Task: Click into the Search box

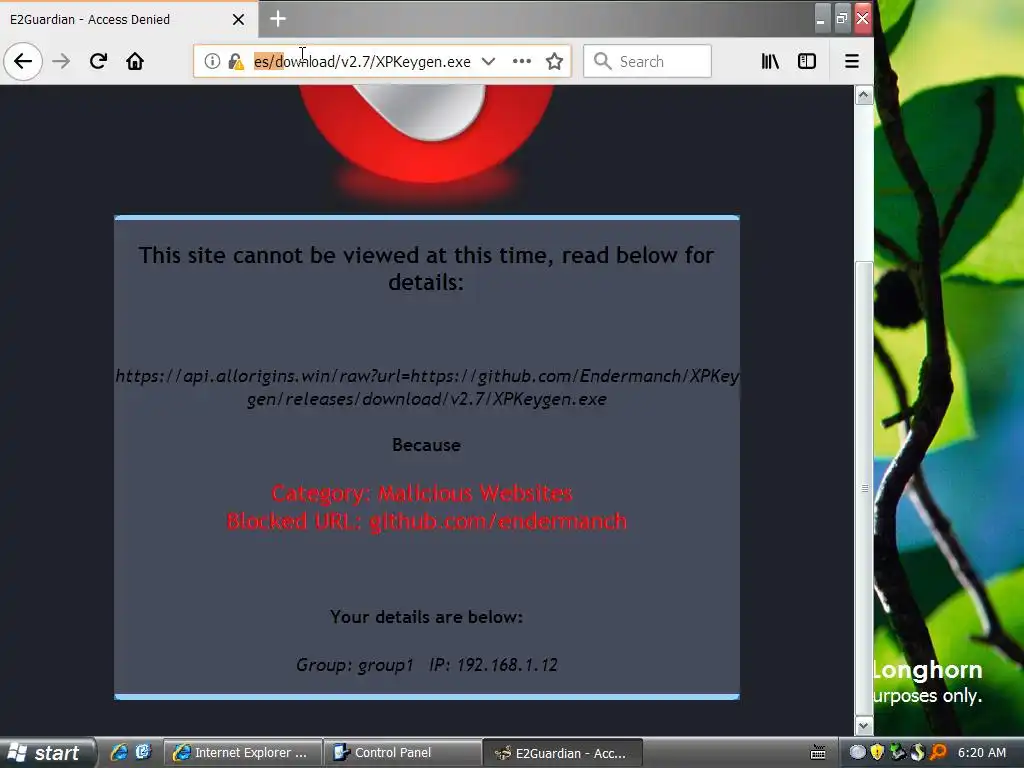Action: (647, 61)
